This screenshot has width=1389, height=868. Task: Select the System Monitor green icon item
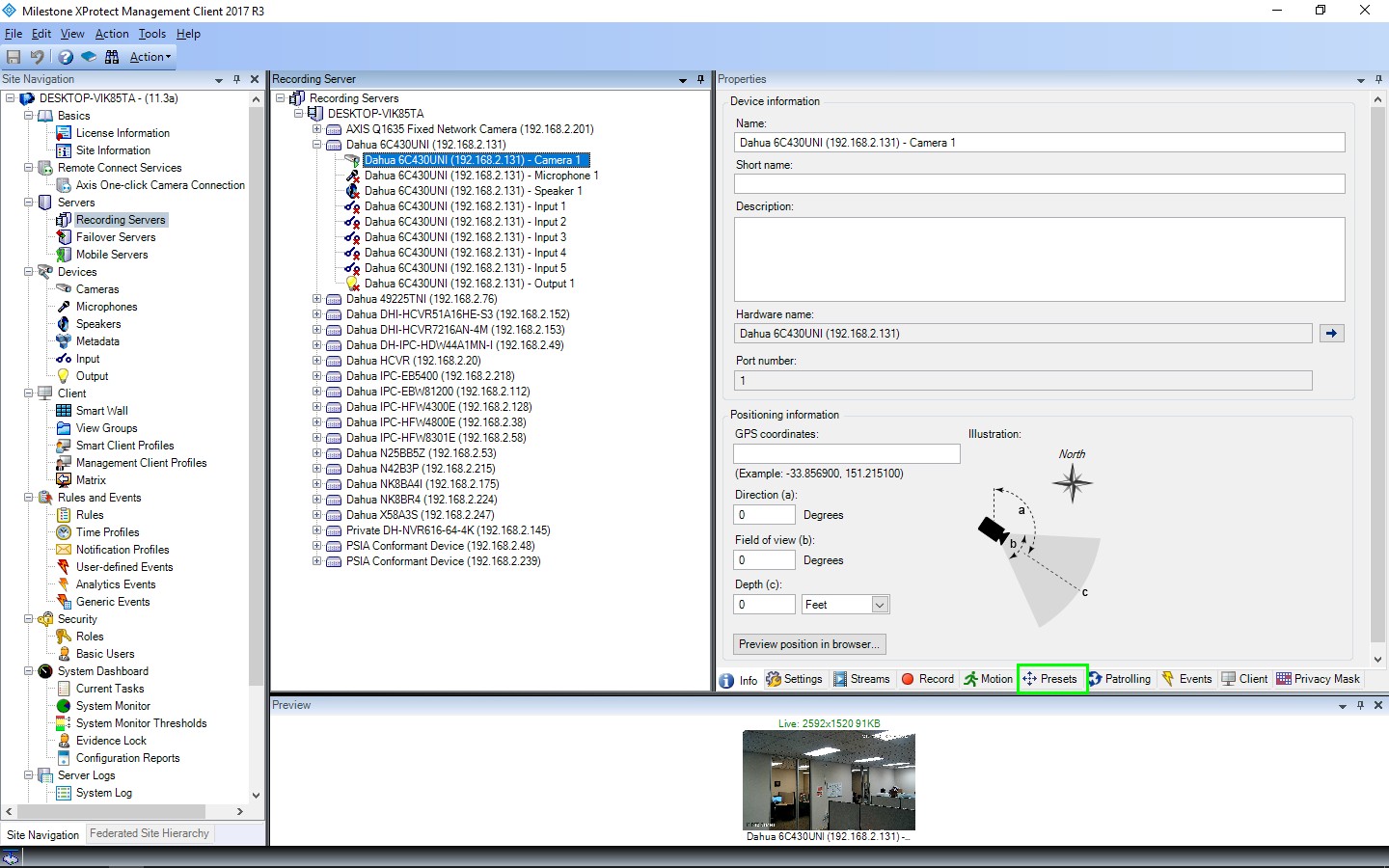[113, 706]
